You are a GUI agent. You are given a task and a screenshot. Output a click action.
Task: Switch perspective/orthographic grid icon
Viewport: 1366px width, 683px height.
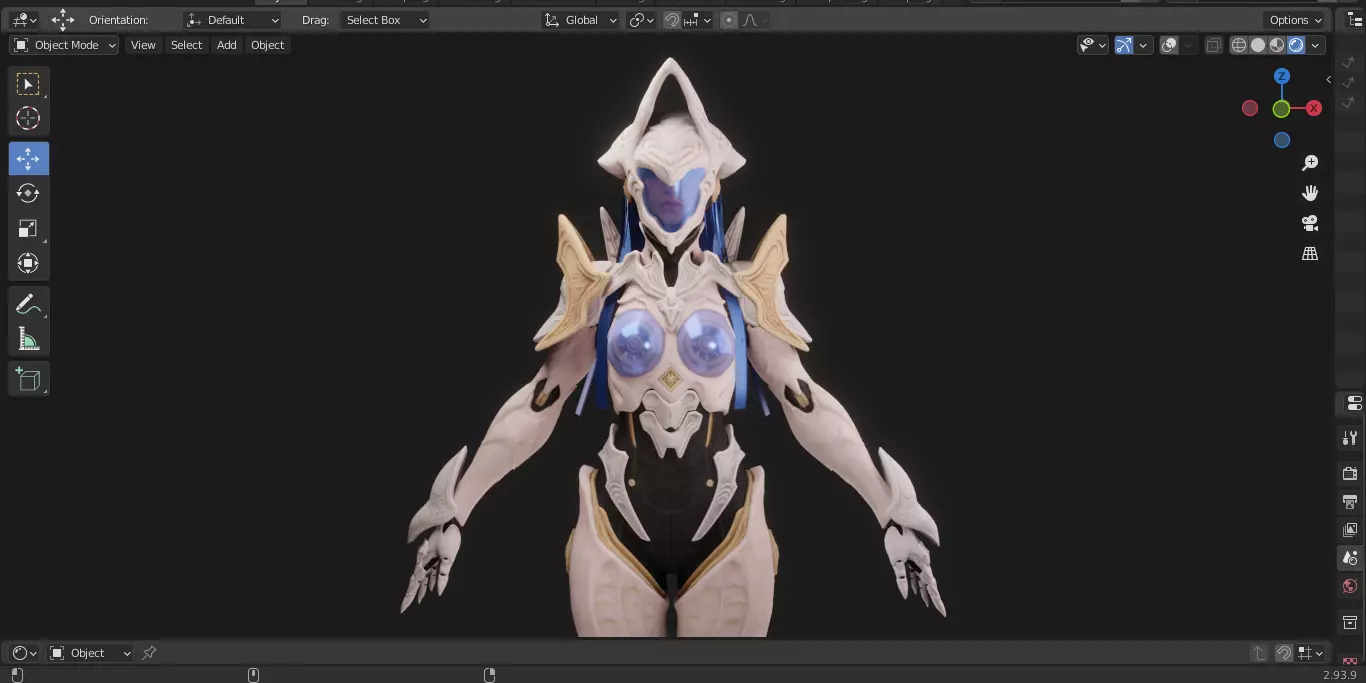click(x=1310, y=254)
